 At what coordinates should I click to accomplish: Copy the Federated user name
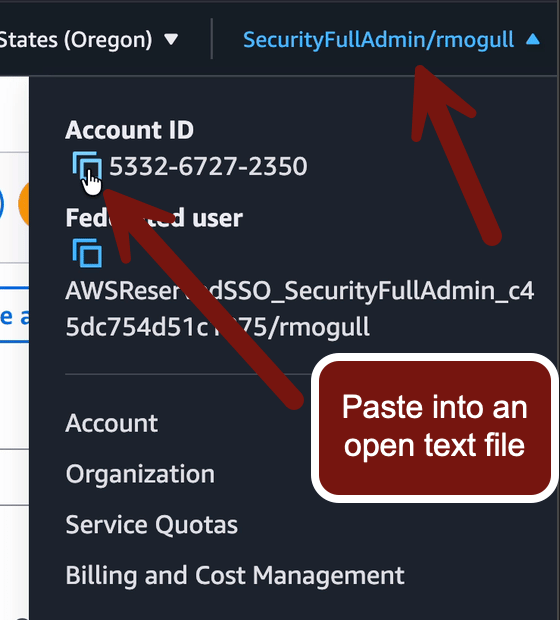coord(87,253)
